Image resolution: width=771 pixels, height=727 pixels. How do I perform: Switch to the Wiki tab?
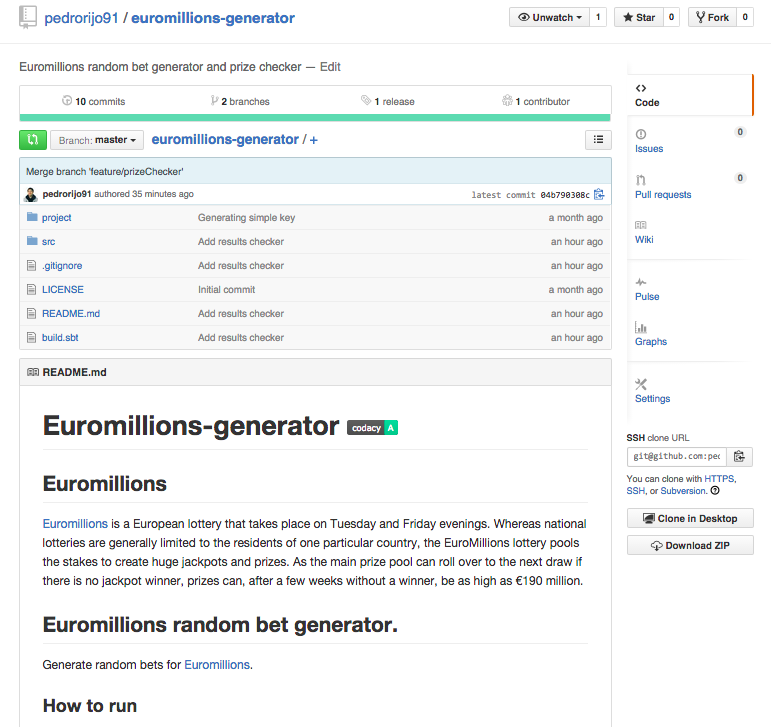click(644, 233)
